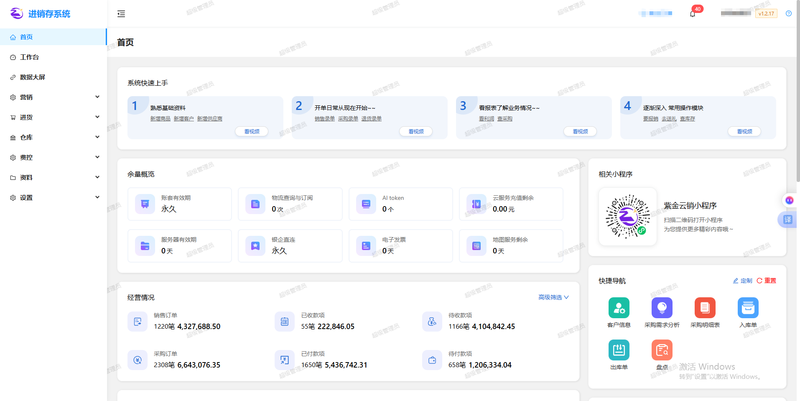This screenshot has height=401, width=800.
Task: Click the blue floating panel icon below the assistant
Action: coord(788,219)
